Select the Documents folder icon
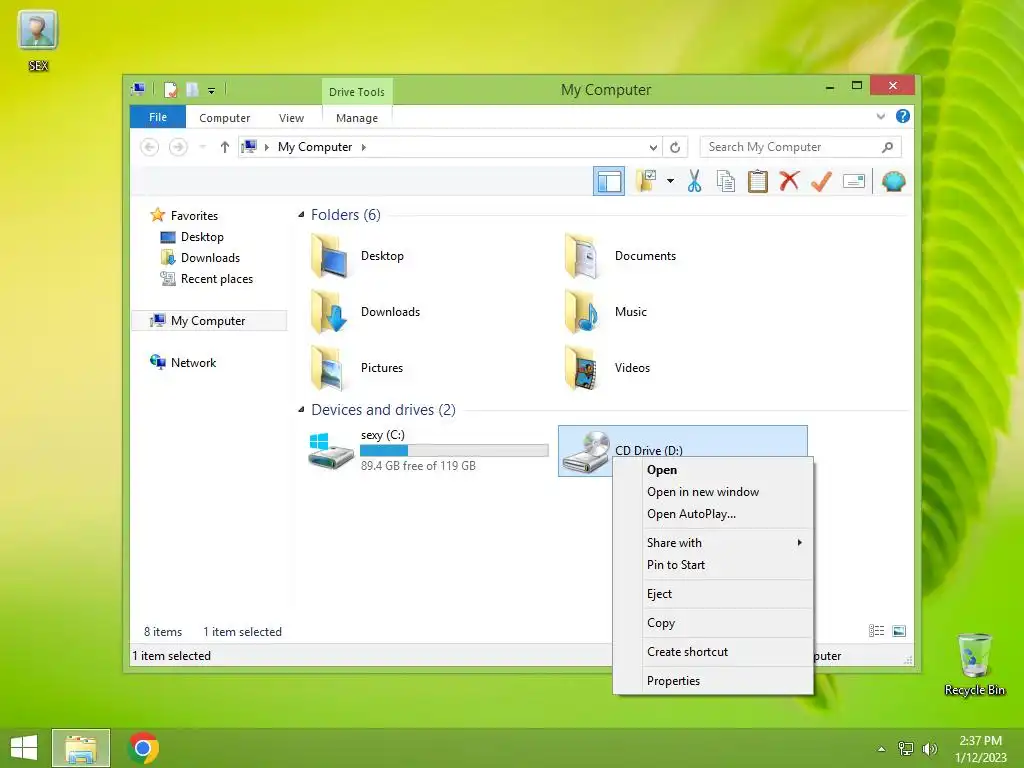Viewport: 1024px width, 768px height. click(582, 256)
